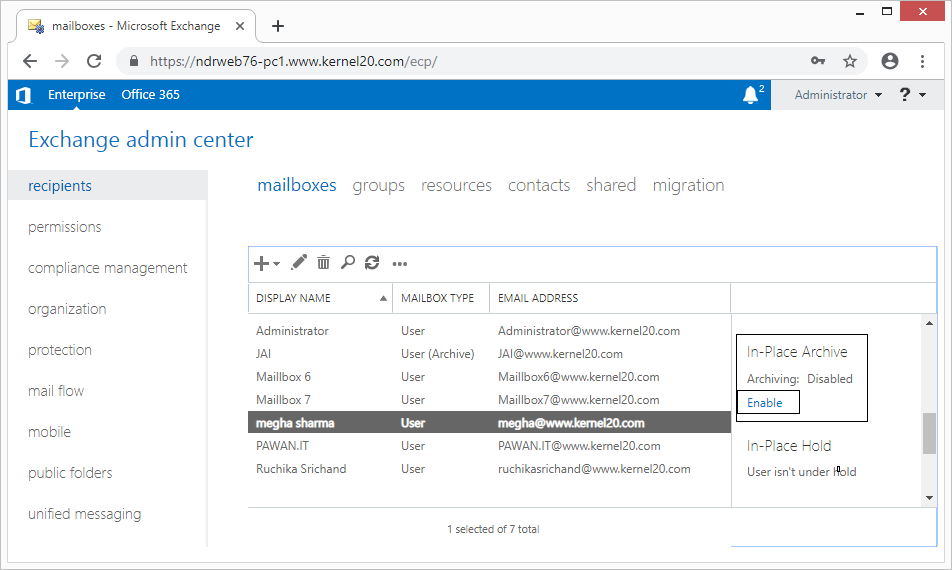This screenshot has width=952, height=570.
Task: Open a new browser tab
Action: (x=277, y=26)
